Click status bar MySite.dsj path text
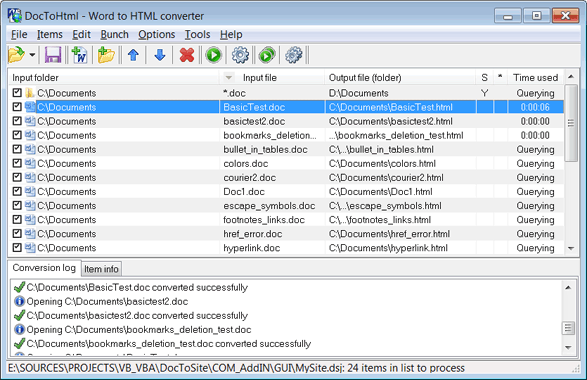This screenshot has height=380, width=587. tap(176, 368)
